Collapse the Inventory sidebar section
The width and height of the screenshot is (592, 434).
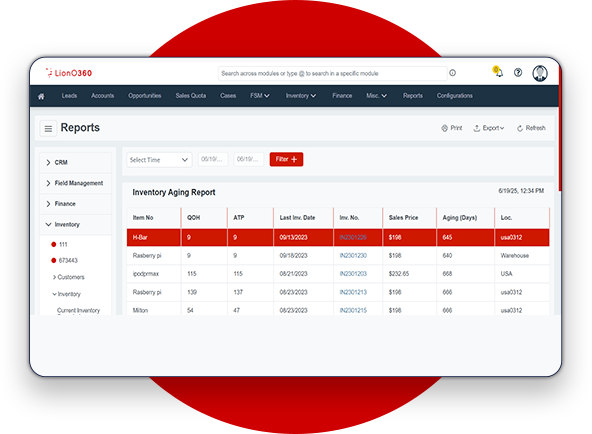76,225
